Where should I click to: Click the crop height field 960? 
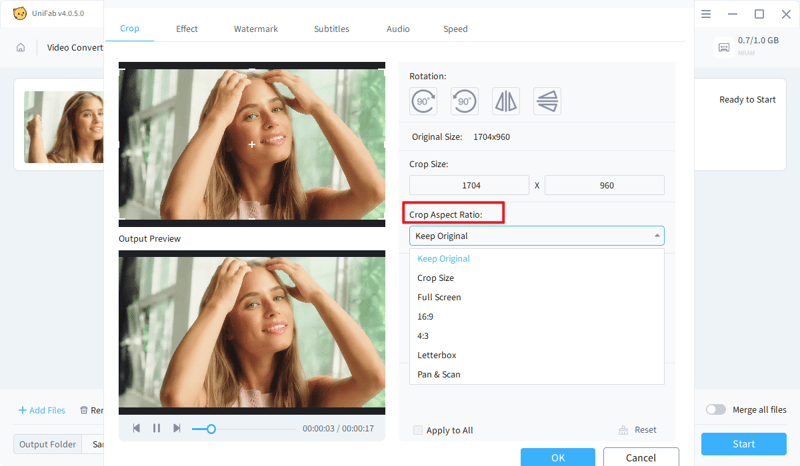tap(605, 185)
